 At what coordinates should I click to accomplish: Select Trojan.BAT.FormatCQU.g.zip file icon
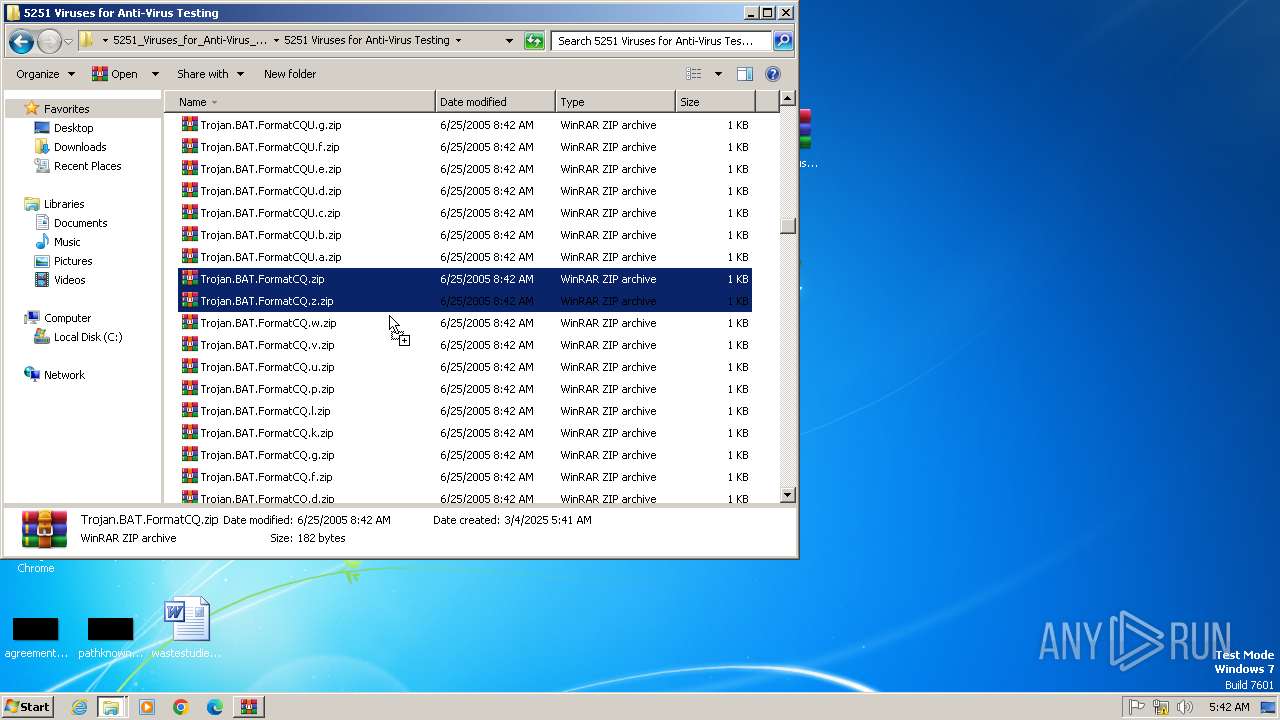189,125
